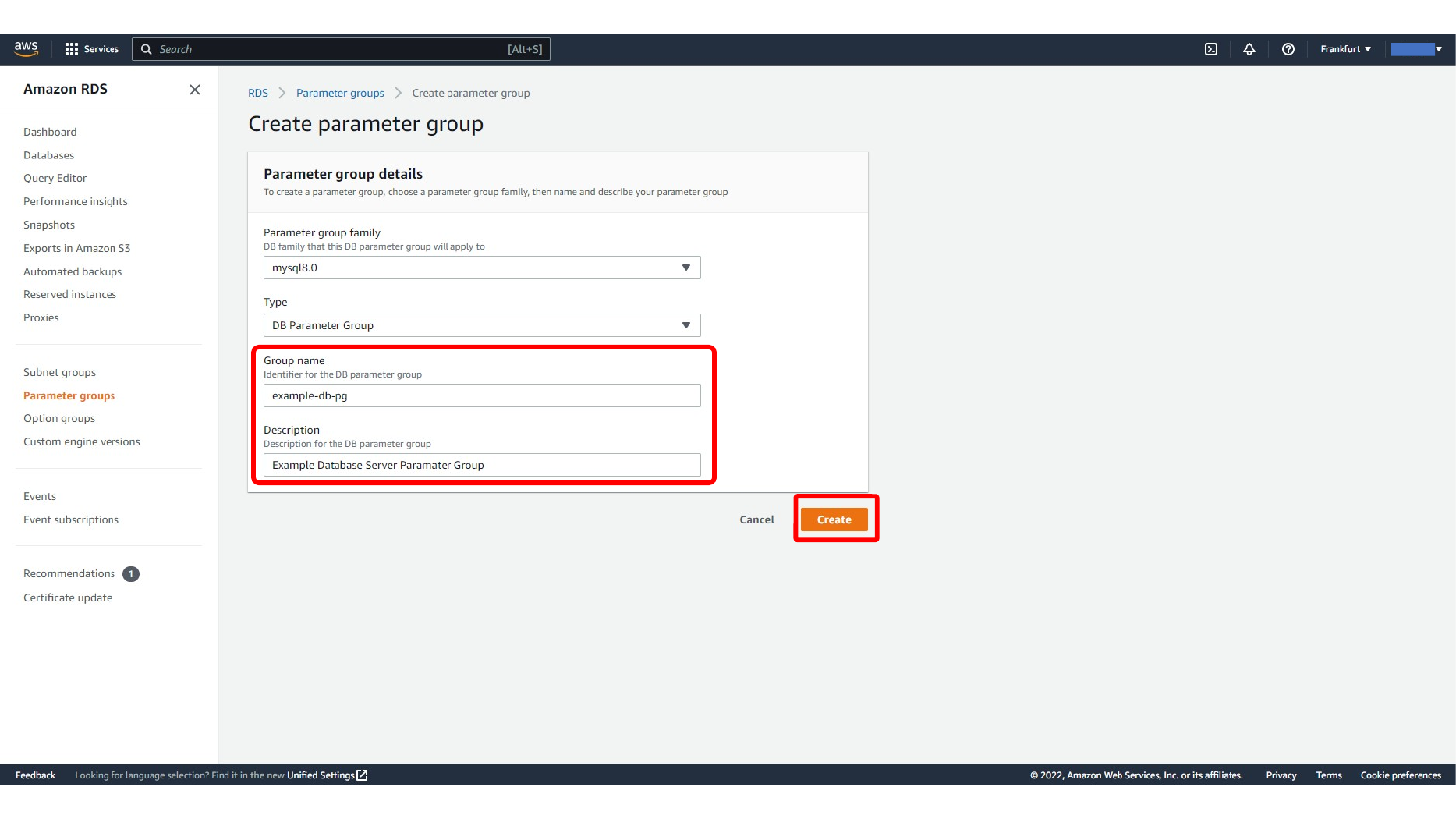Click the orange Create button
Viewport: 1456px width, 819px height.
(834, 519)
